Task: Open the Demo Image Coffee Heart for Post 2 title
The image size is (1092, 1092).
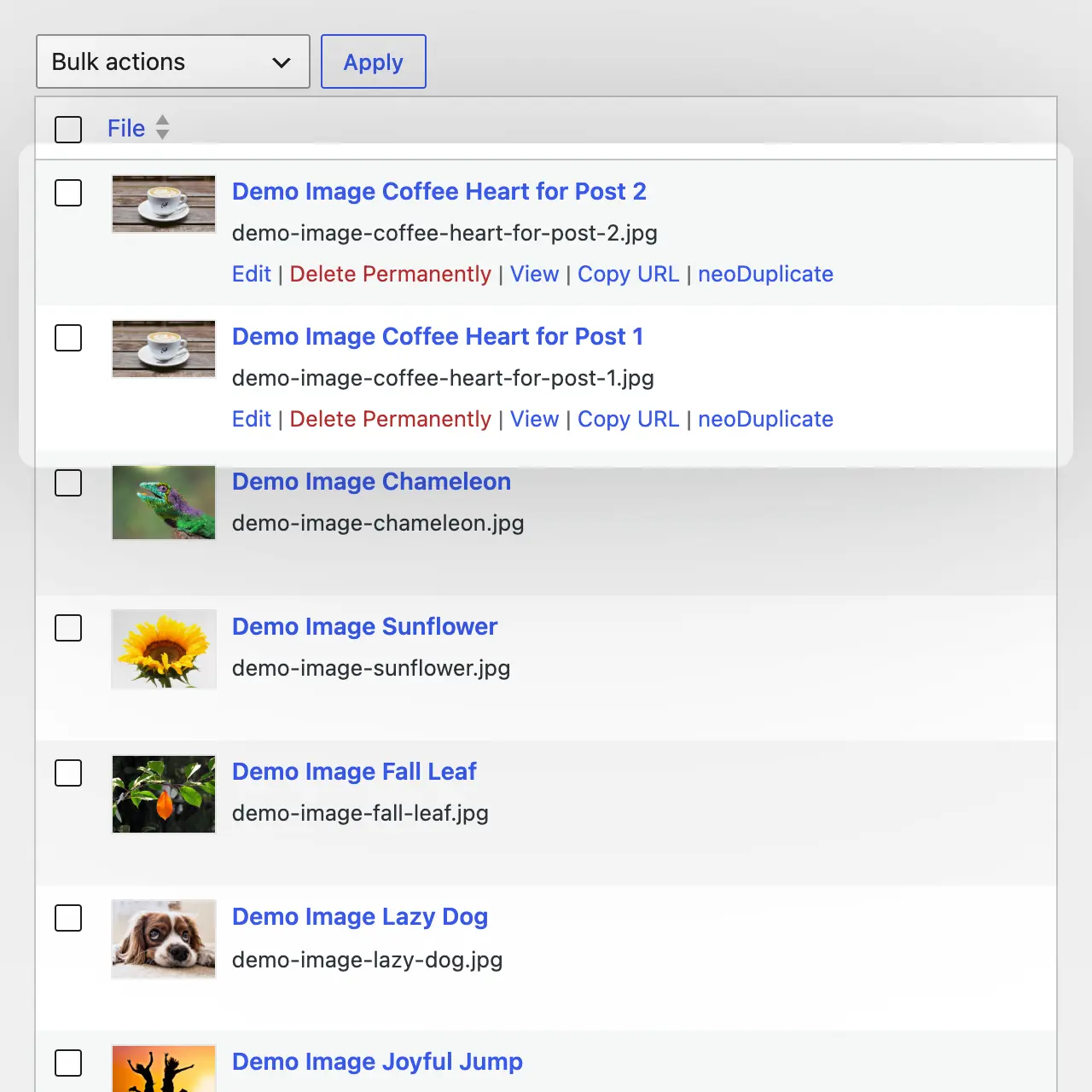Action: pos(439,191)
